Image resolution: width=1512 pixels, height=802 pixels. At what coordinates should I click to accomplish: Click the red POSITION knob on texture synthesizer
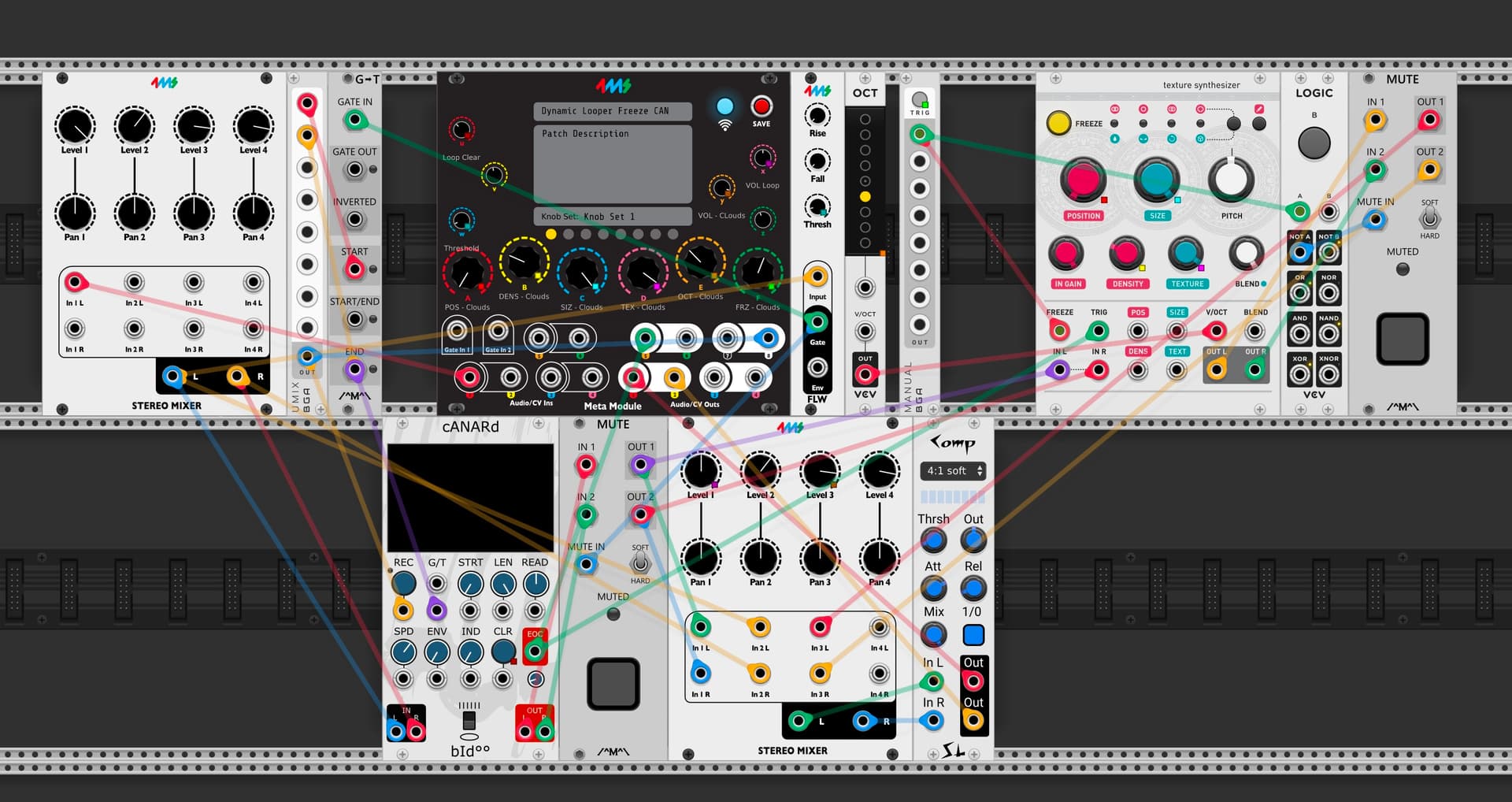pyautogui.click(x=1083, y=180)
